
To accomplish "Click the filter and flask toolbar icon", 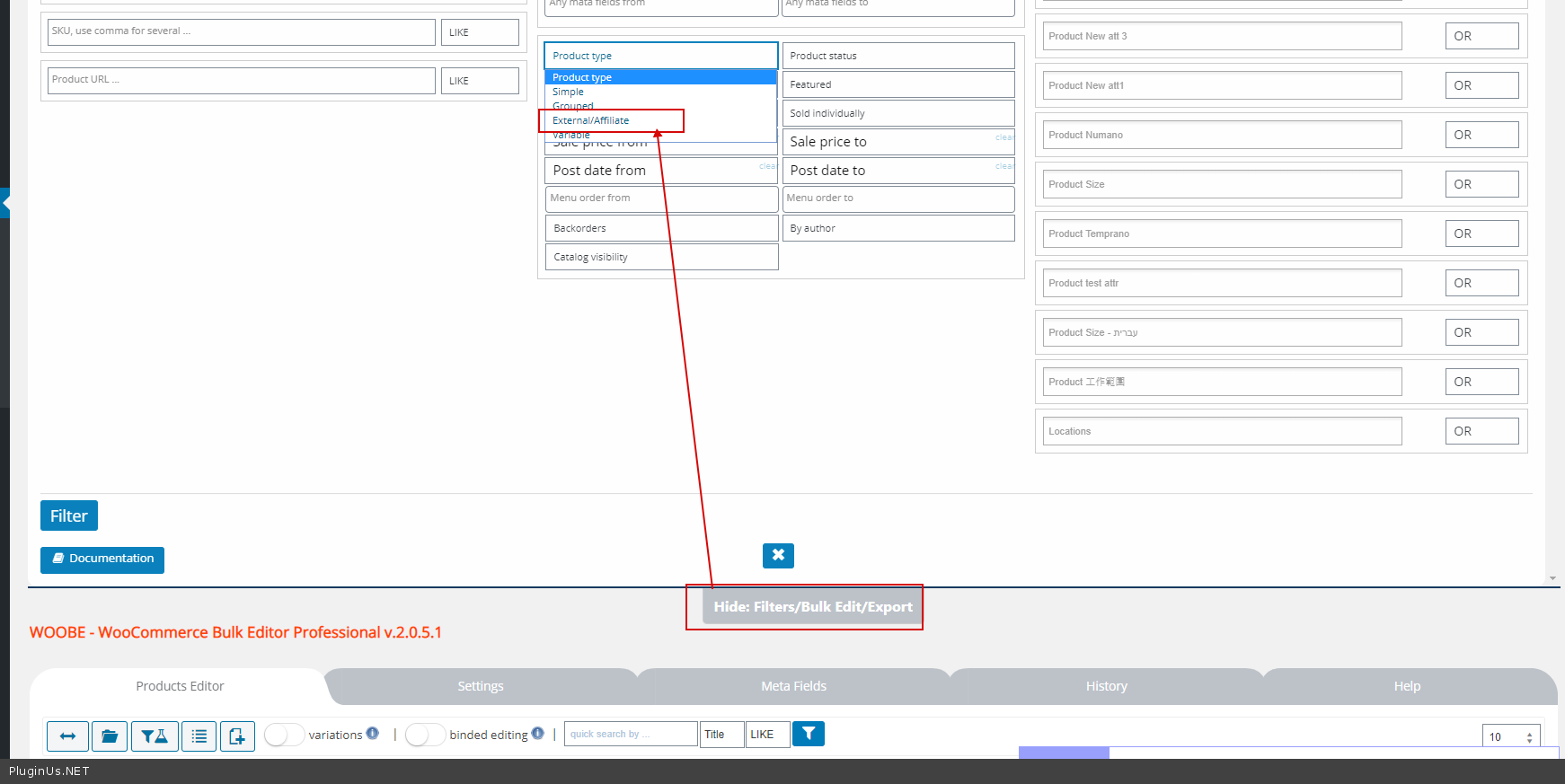I will coord(155,736).
